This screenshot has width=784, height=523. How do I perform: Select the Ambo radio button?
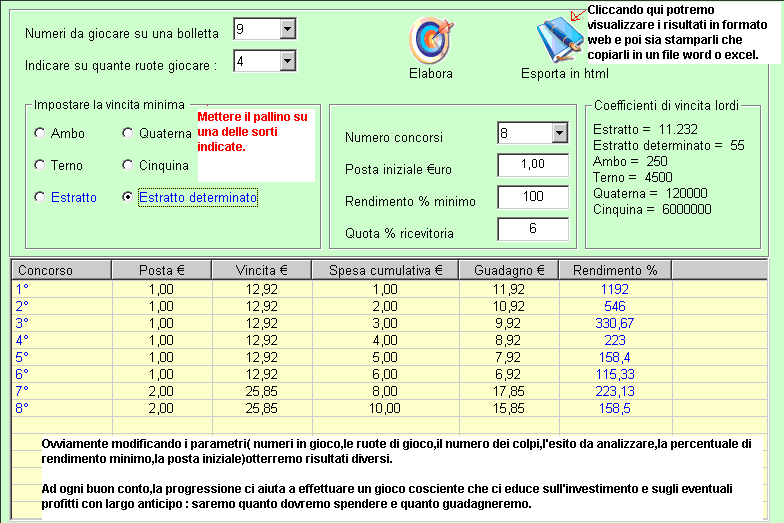[40, 133]
